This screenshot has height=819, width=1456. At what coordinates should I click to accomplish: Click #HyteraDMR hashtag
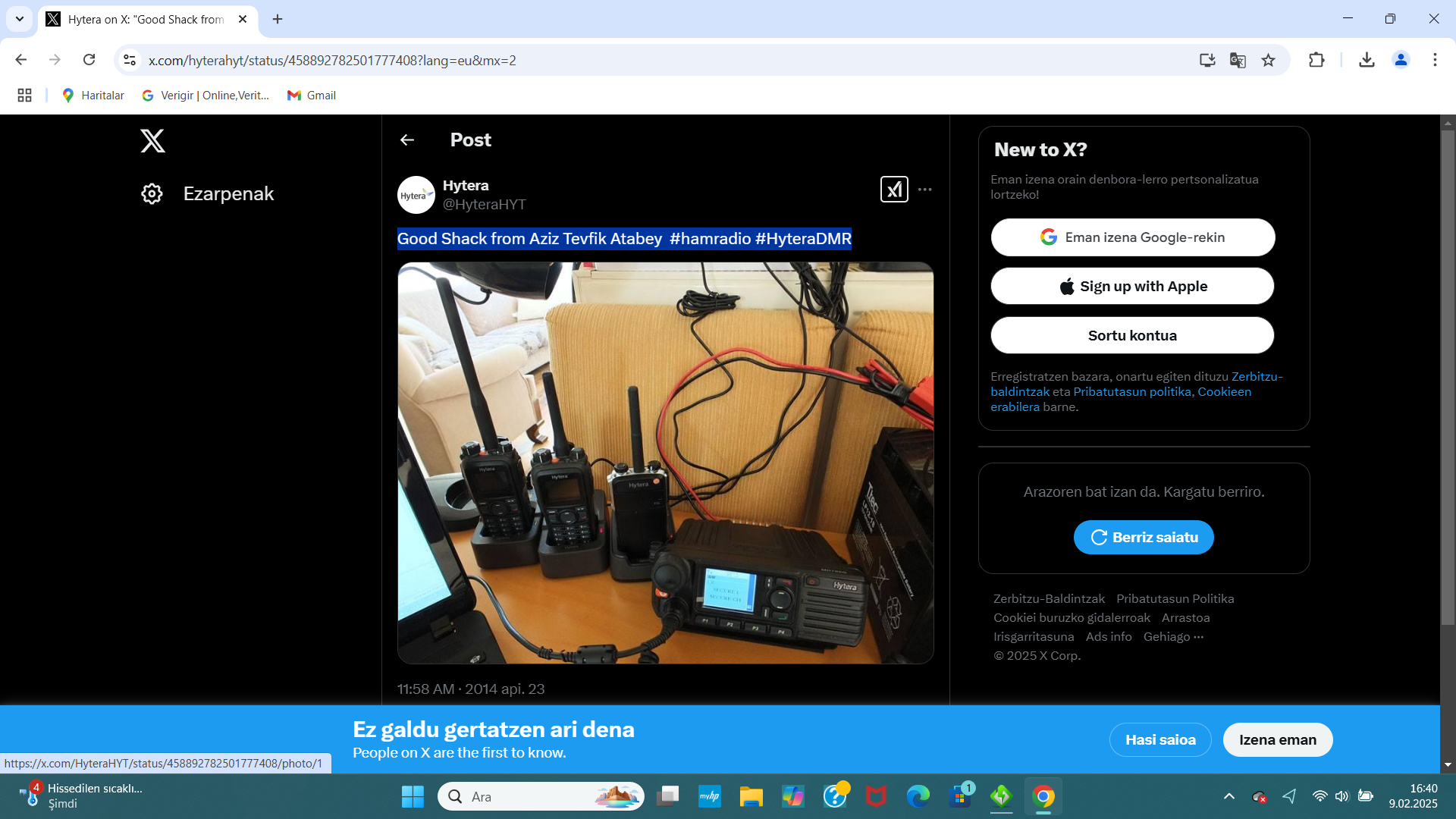(x=803, y=238)
